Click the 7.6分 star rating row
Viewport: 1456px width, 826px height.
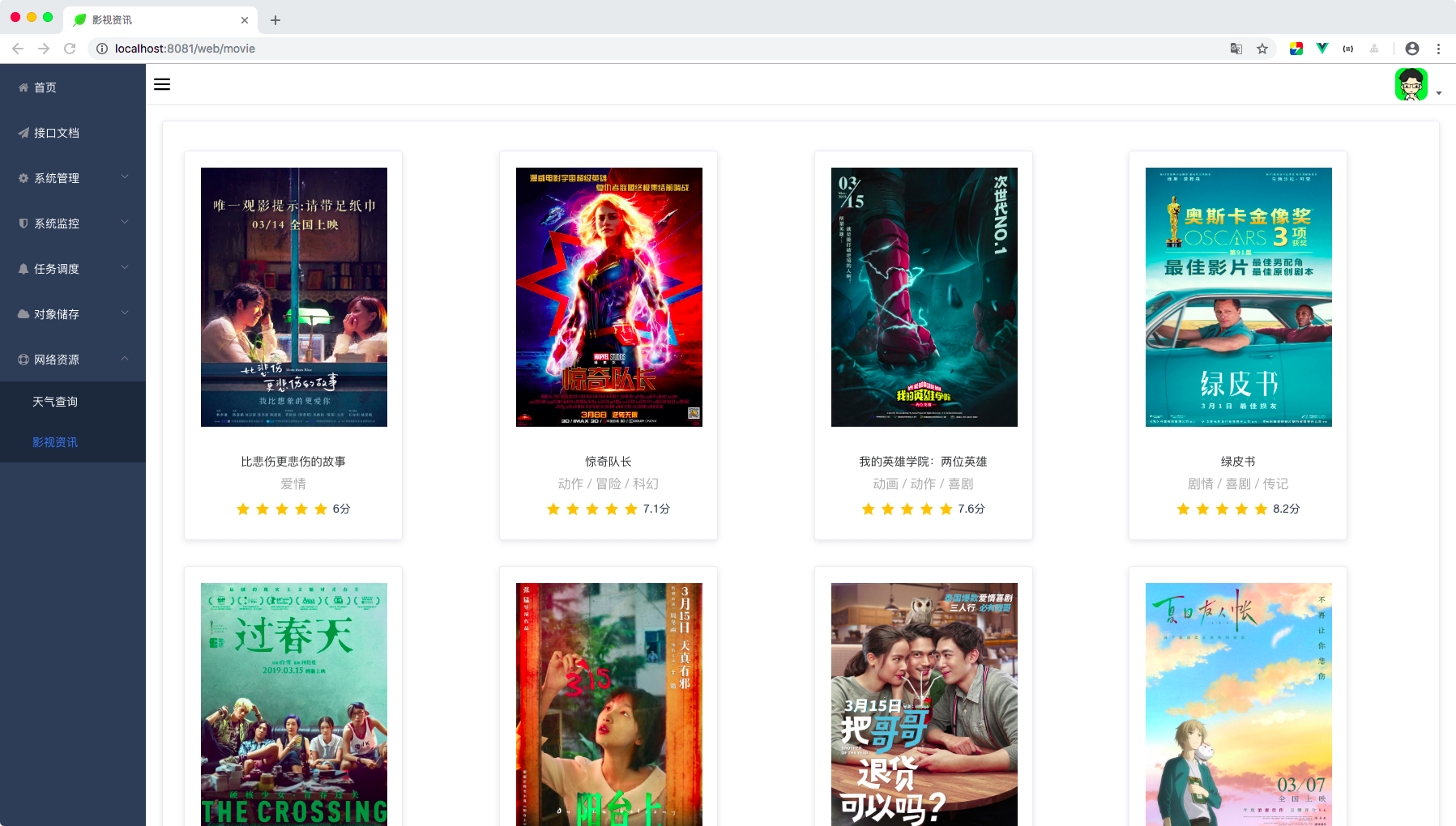coord(924,509)
